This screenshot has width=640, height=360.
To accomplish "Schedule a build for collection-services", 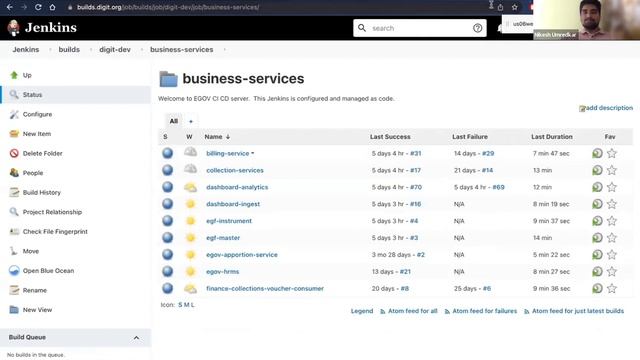I will pyautogui.click(x=597, y=170).
